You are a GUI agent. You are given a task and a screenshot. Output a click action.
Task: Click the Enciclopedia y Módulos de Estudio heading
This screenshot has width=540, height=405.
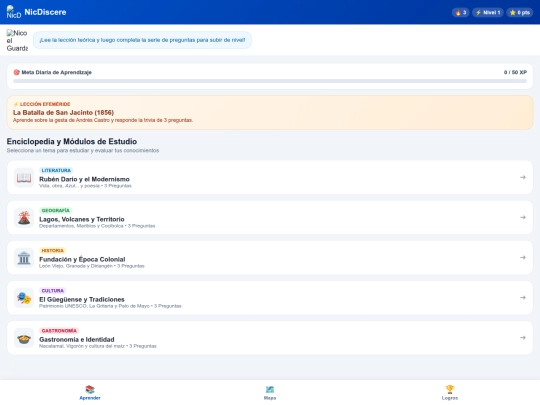[x=72, y=142]
